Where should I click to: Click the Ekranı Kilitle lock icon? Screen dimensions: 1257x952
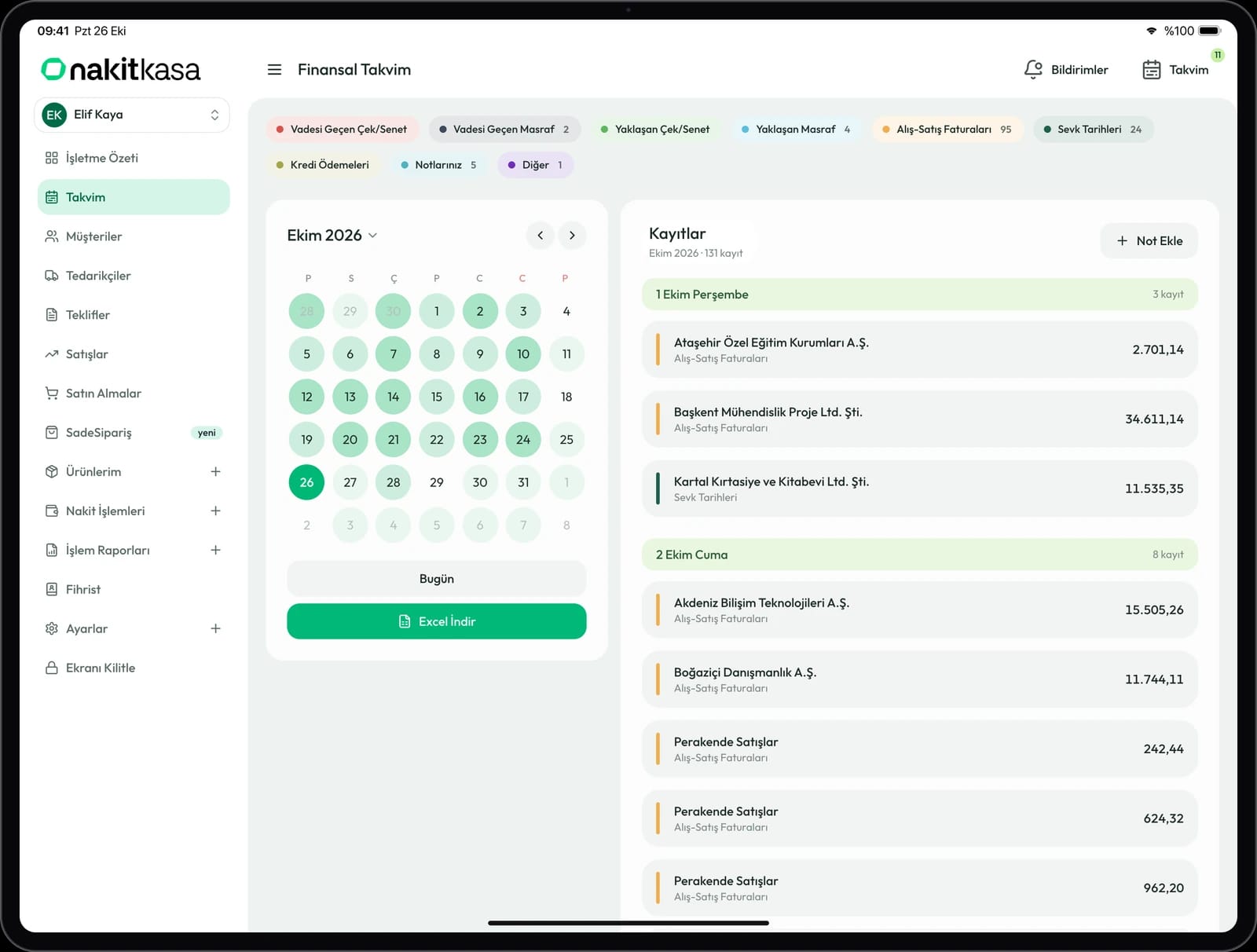click(52, 668)
